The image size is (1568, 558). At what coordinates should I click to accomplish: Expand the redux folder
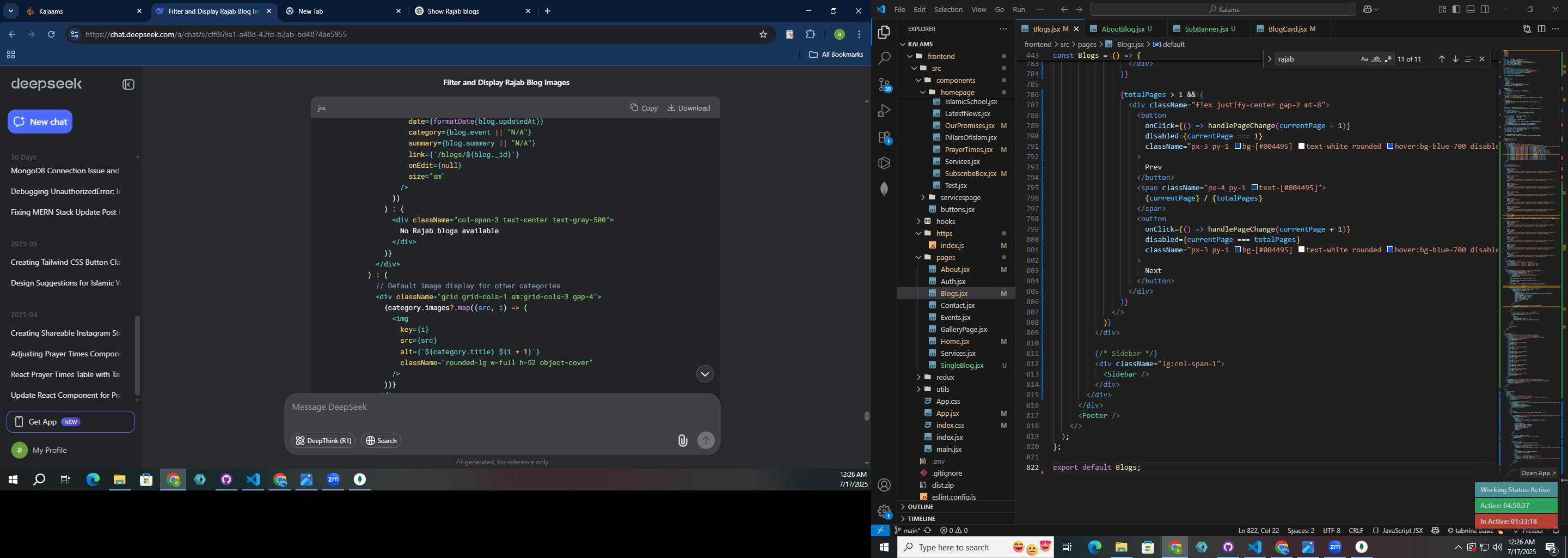click(918, 377)
